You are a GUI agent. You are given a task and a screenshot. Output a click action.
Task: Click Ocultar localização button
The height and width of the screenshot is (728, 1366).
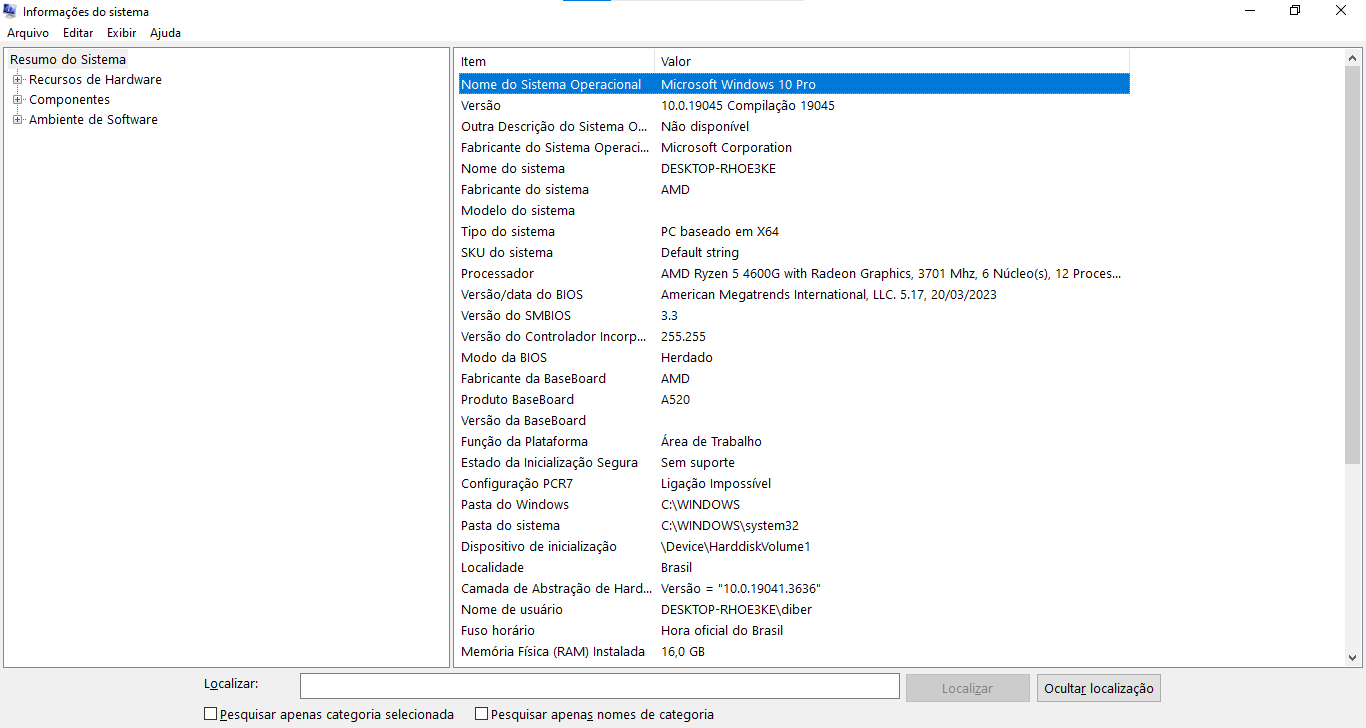[x=1099, y=688]
